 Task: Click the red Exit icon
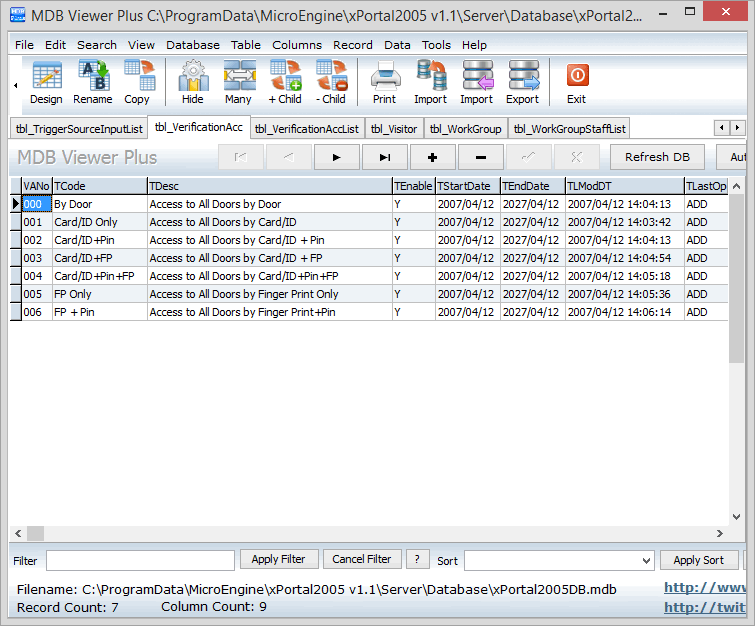point(577,82)
